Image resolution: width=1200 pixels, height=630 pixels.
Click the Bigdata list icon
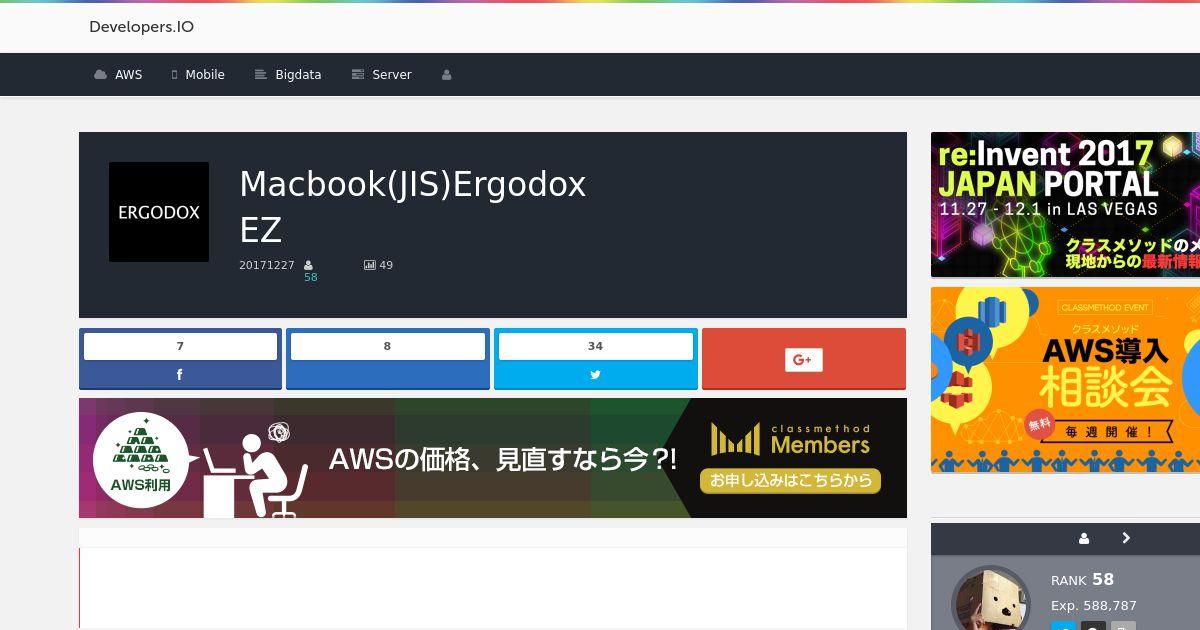(x=261, y=75)
